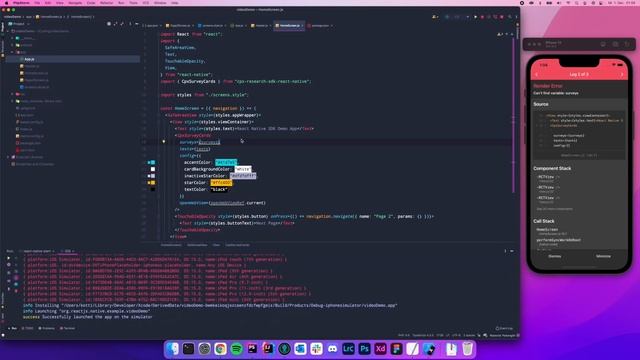Open System Preferences from the Dock
This screenshot has width=640, height=360.
[x=204, y=349]
